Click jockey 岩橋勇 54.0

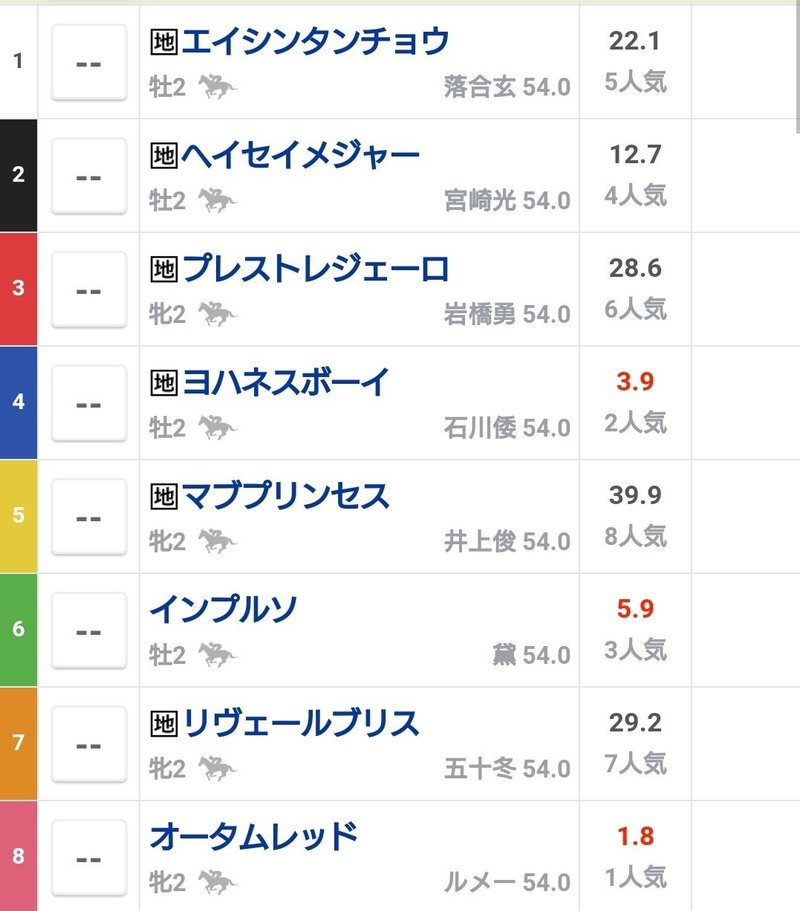click(x=507, y=314)
